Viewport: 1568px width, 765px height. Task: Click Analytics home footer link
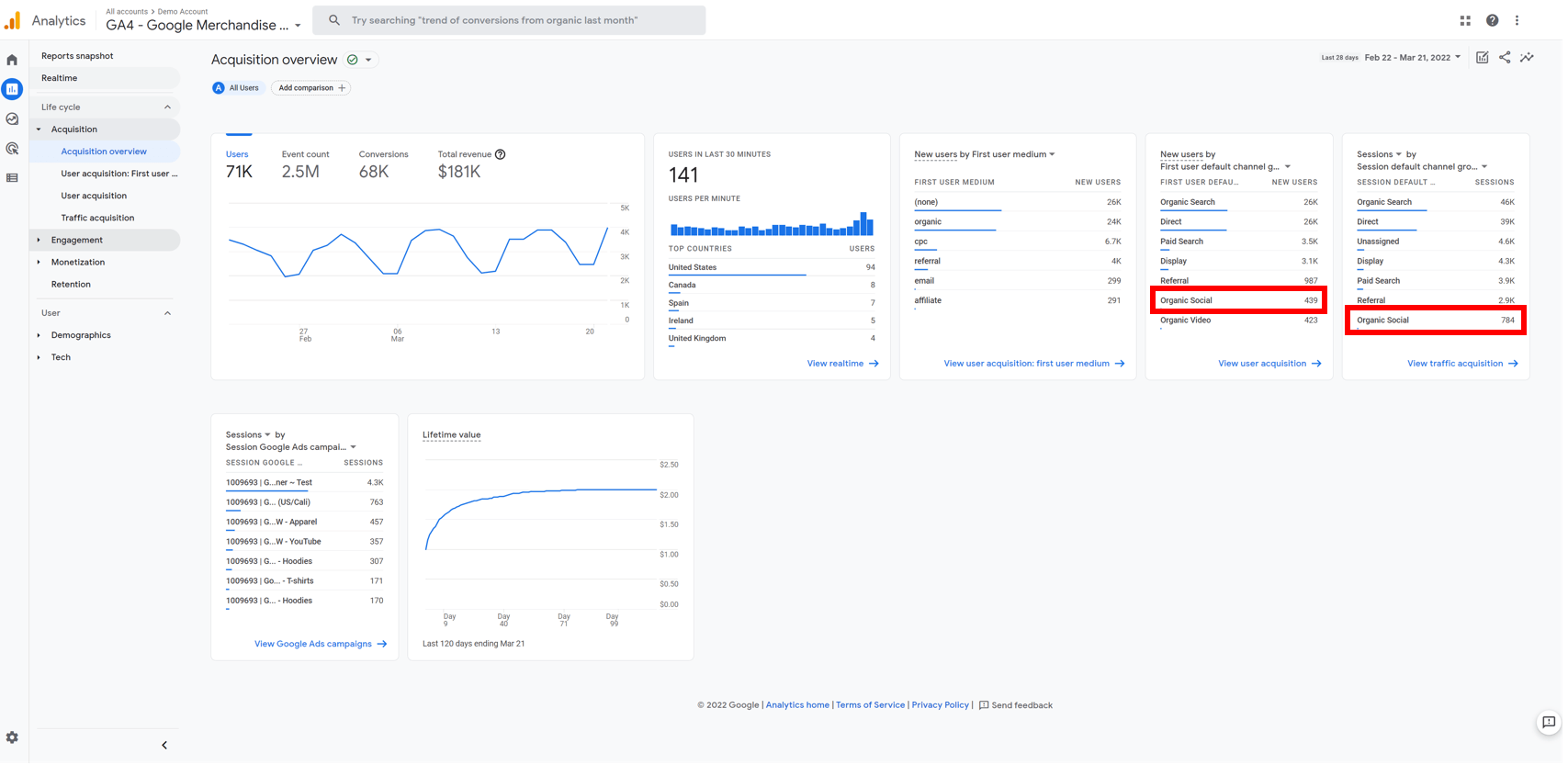click(797, 705)
